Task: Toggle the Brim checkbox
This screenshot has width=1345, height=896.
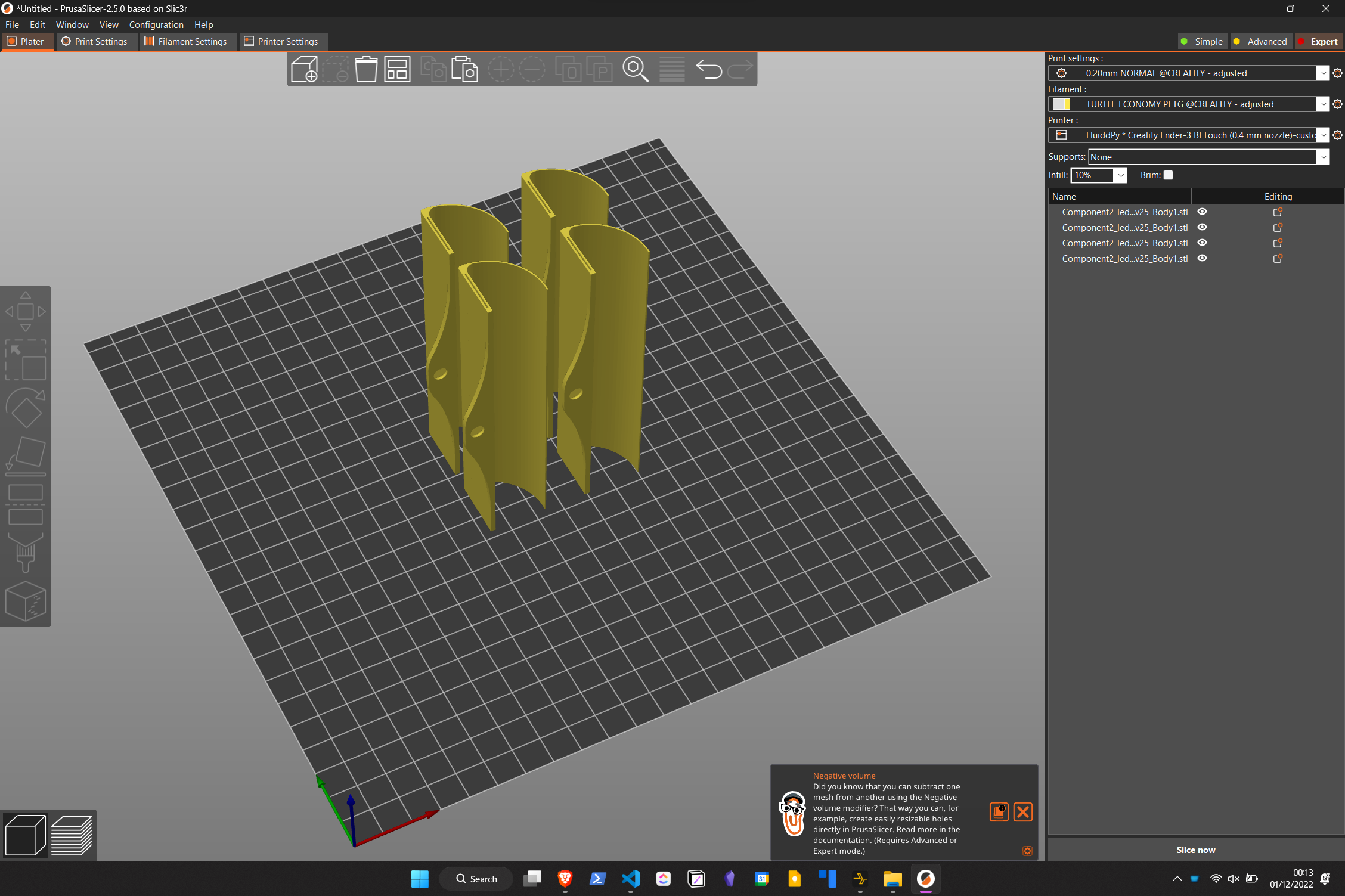Action: pyautogui.click(x=1169, y=175)
